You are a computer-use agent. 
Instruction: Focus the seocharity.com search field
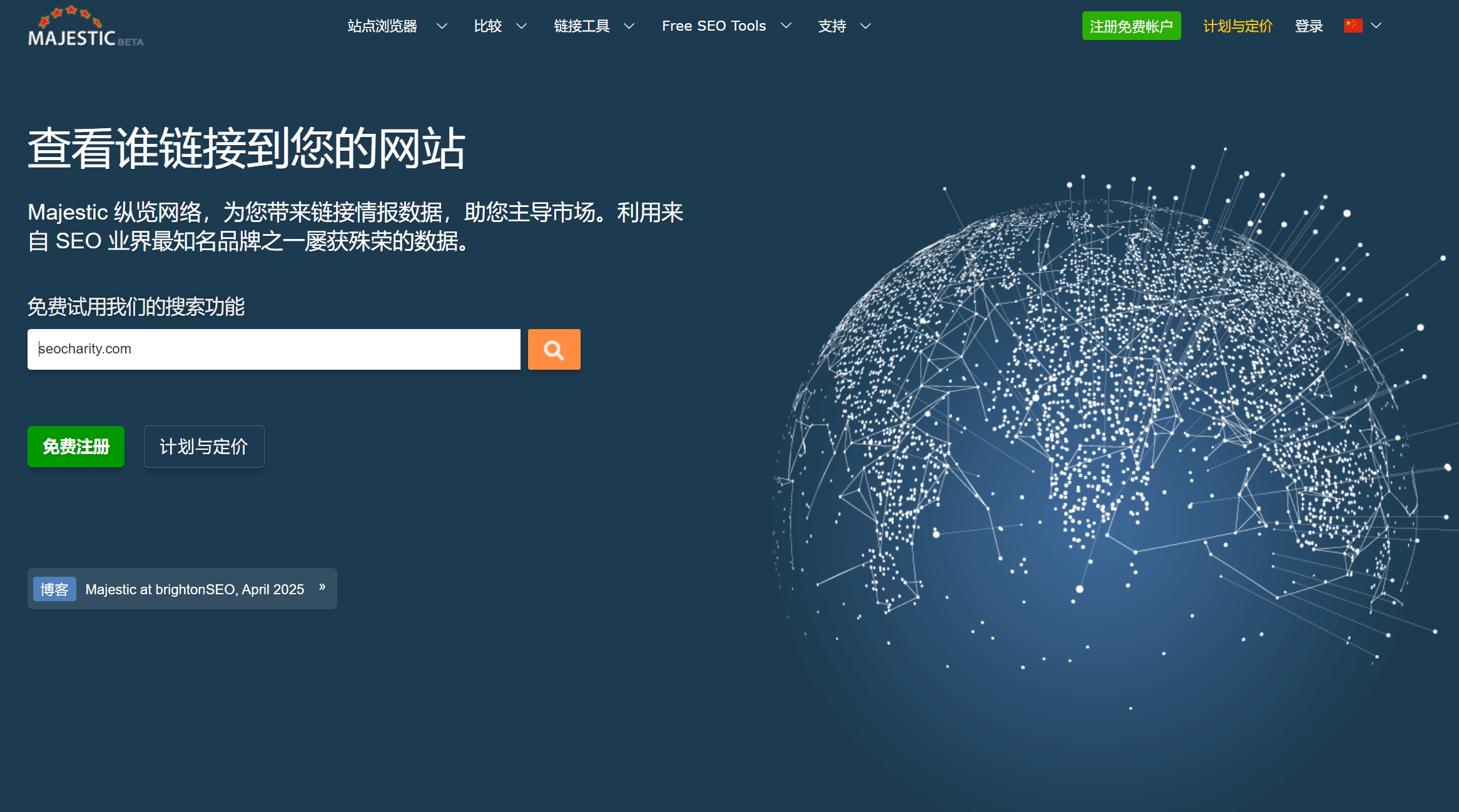coord(274,349)
